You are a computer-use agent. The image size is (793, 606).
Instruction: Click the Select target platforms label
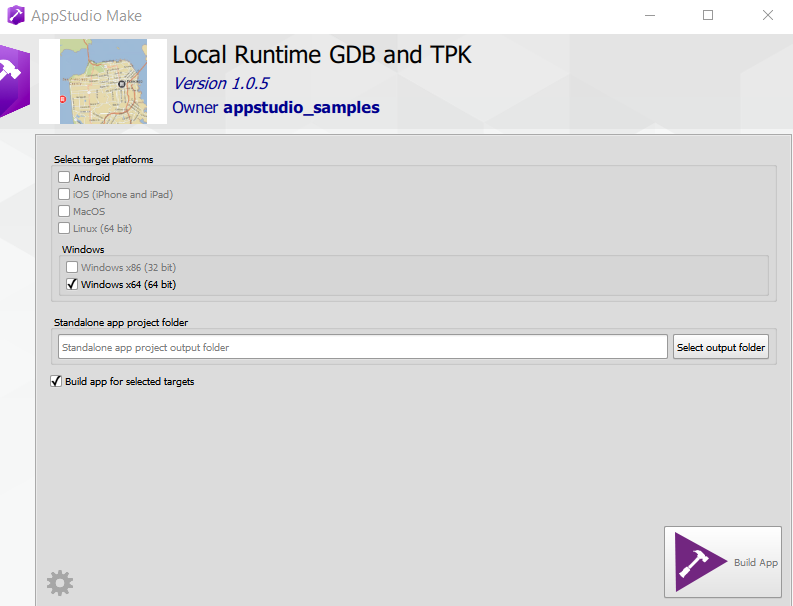click(x=104, y=159)
